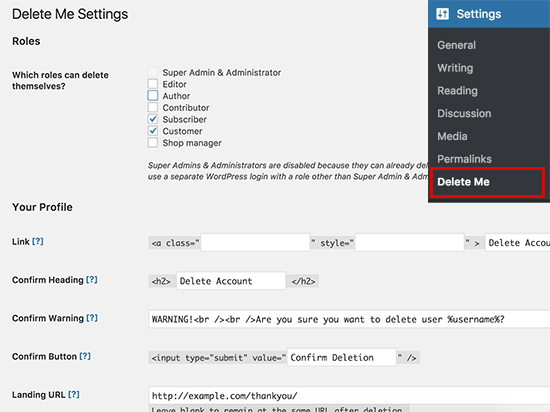The image size is (550, 412).
Task: Uncheck the Subscriber role checkbox
Action: click(153, 119)
